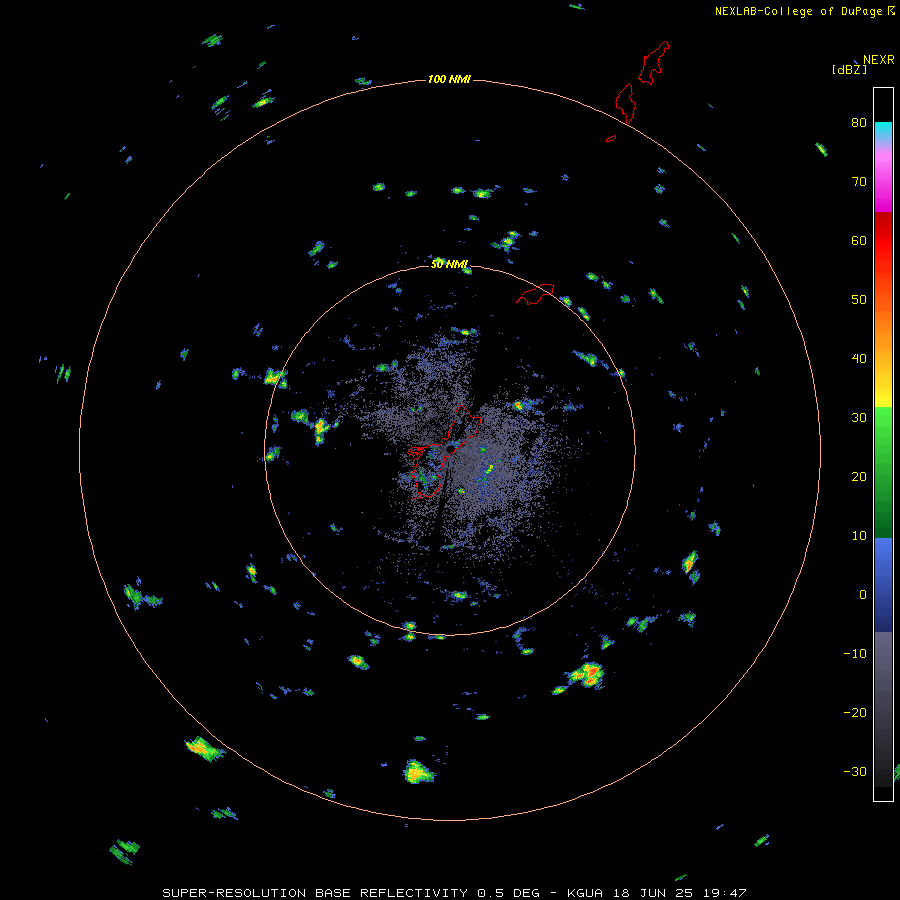Click the green segment of the color bar

click(x=883, y=472)
